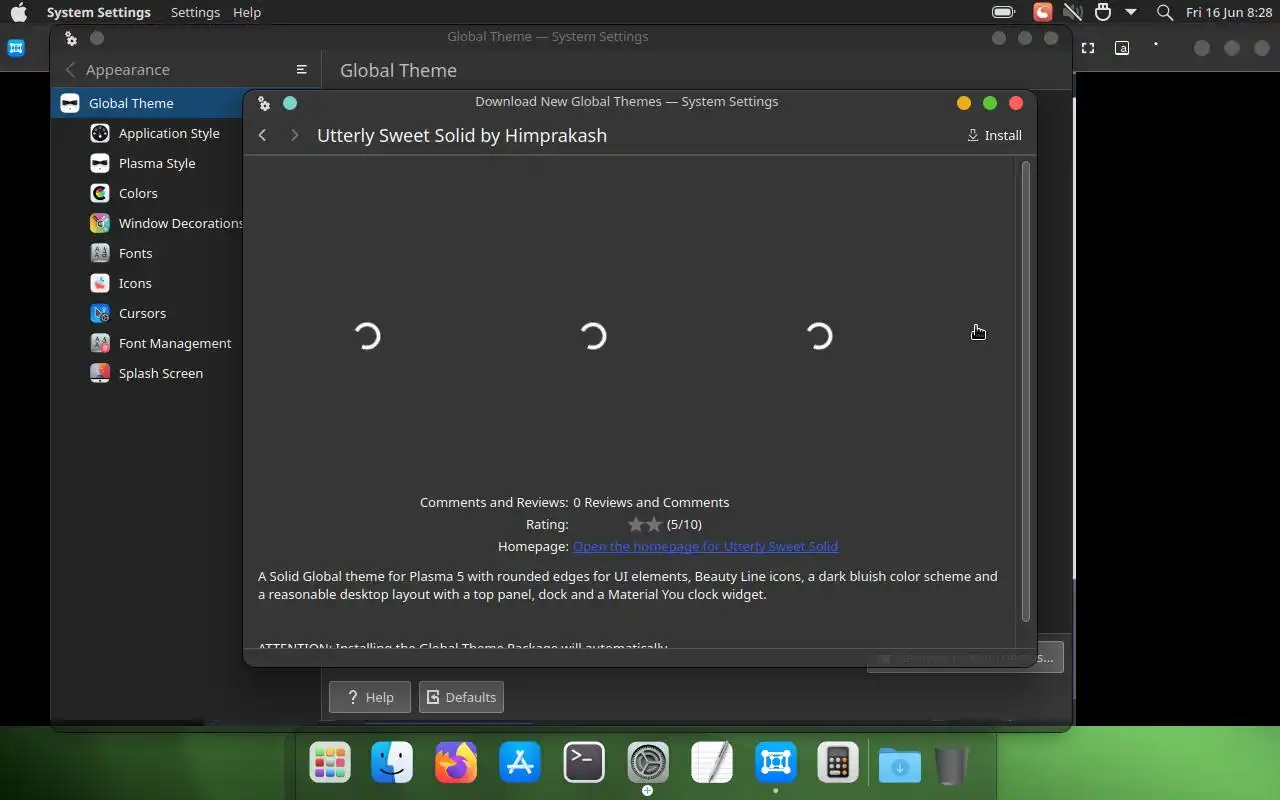Image resolution: width=1280 pixels, height=800 pixels.
Task: Click the middle loading preview thumbnail
Action: pos(594,336)
